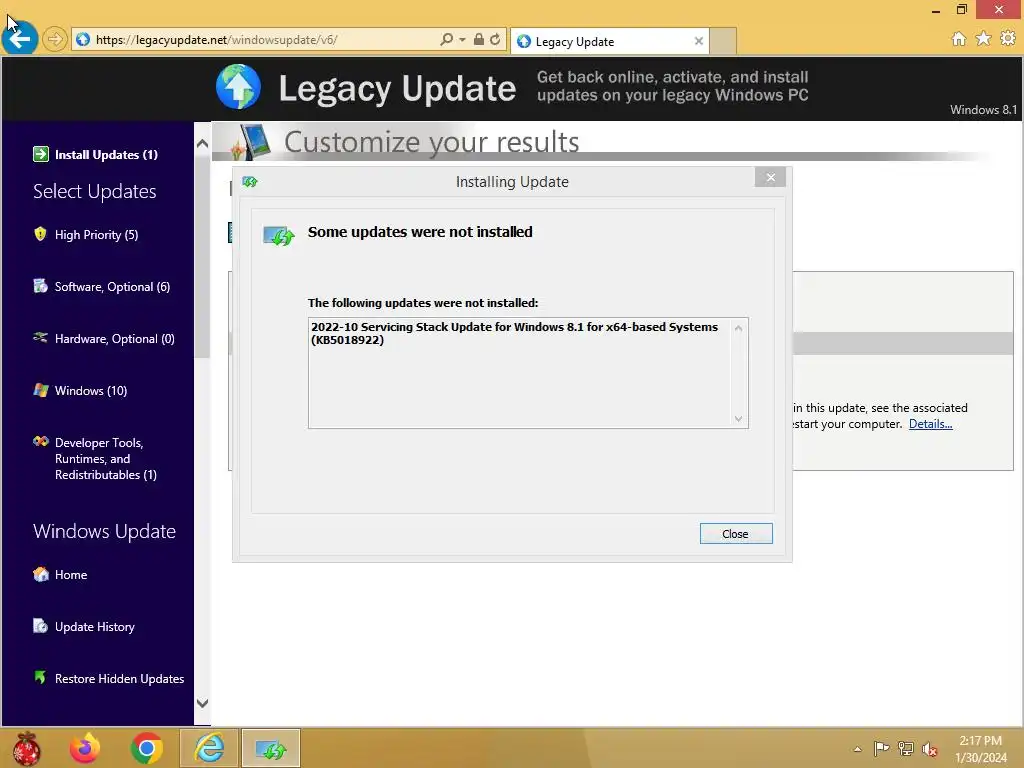Select the Legacy Update browser tab
Viewport: 1024px width, 768px height.
click(x=609, y=41)
